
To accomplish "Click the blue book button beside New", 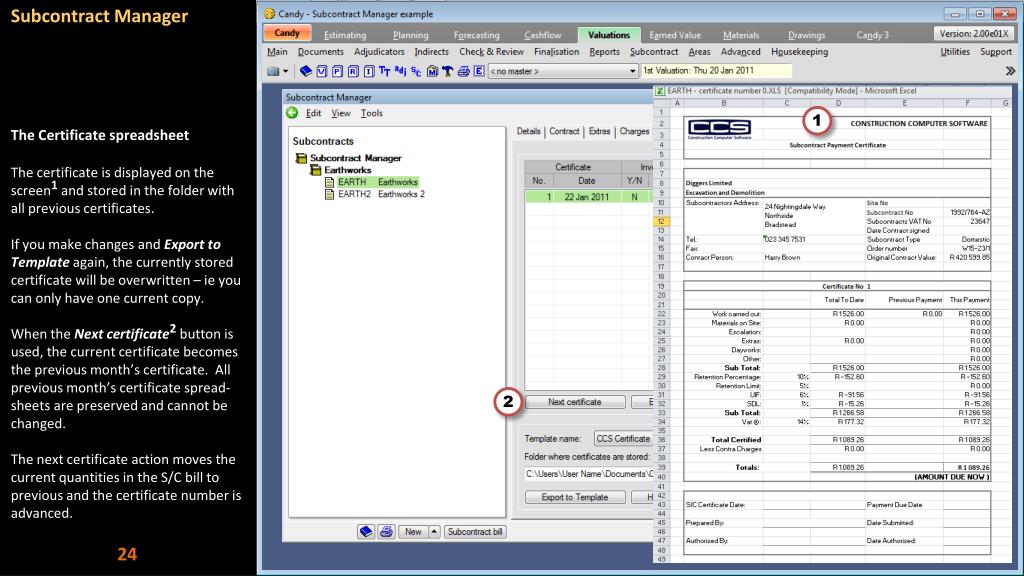I will pyautogui.click(x=366, y=532).
